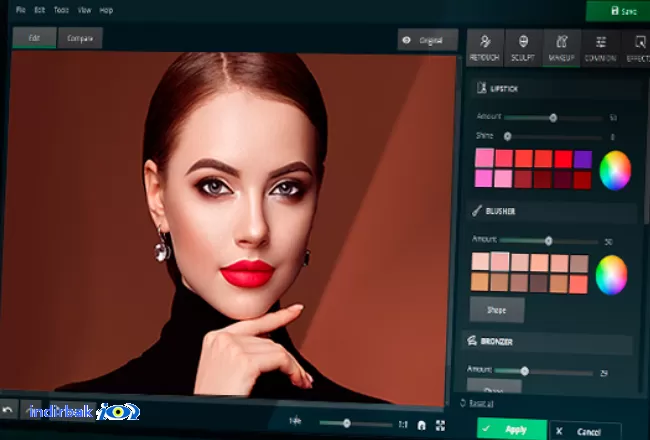The image size is (650, 440).
Task: Click the Cancel button
Action: [x=585, y=431]
